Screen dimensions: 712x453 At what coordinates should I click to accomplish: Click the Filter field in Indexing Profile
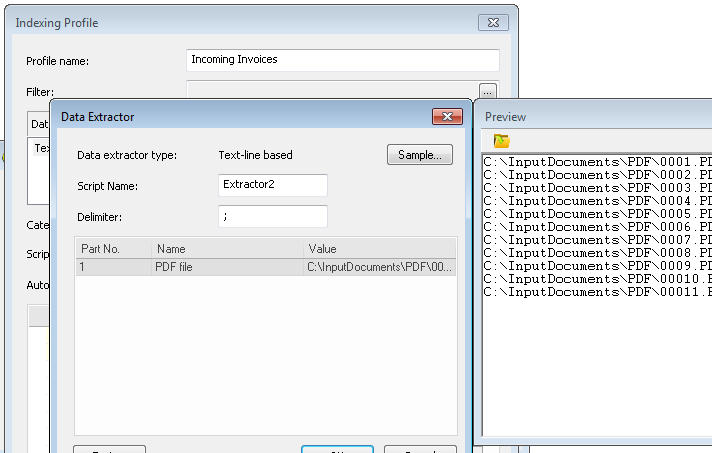point(332,90)
